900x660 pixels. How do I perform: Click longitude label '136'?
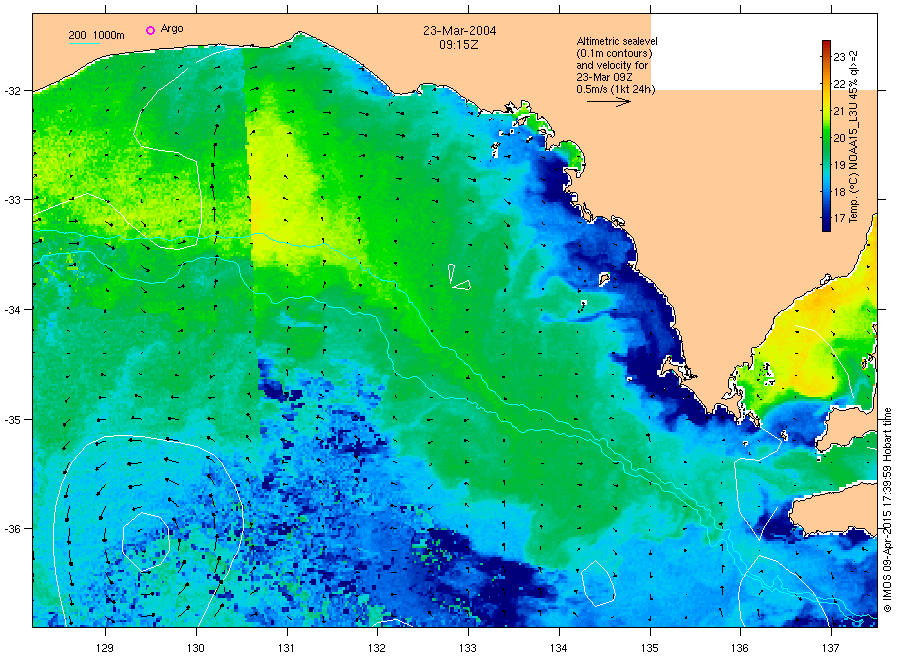point(740,648)
